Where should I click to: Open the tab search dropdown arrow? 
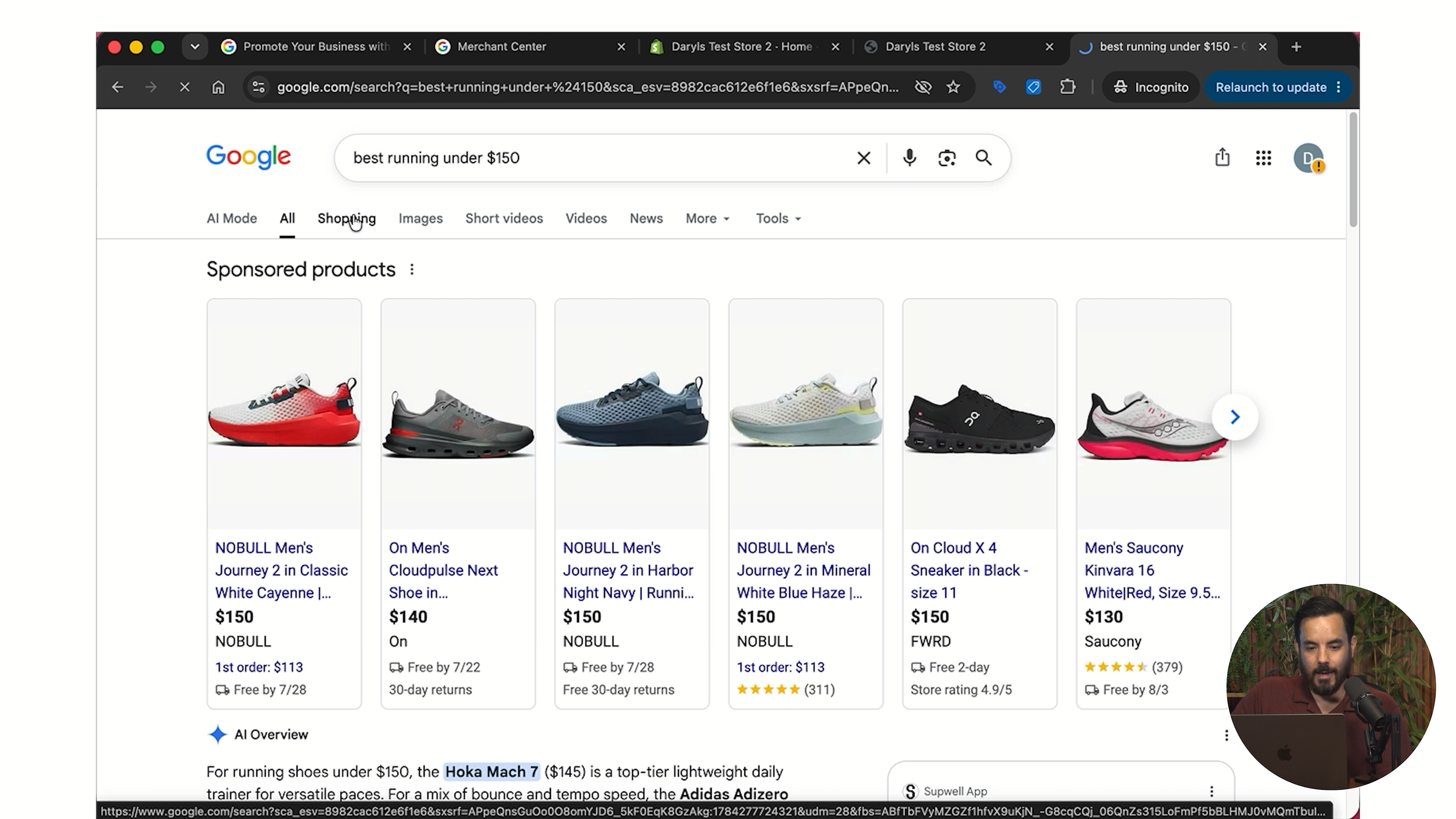point(195,47)
